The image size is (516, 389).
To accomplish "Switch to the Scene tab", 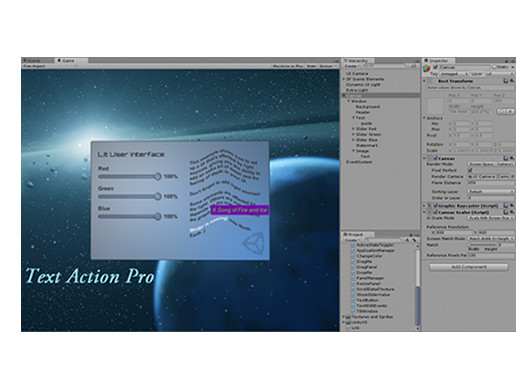I will tap(38, 61).
